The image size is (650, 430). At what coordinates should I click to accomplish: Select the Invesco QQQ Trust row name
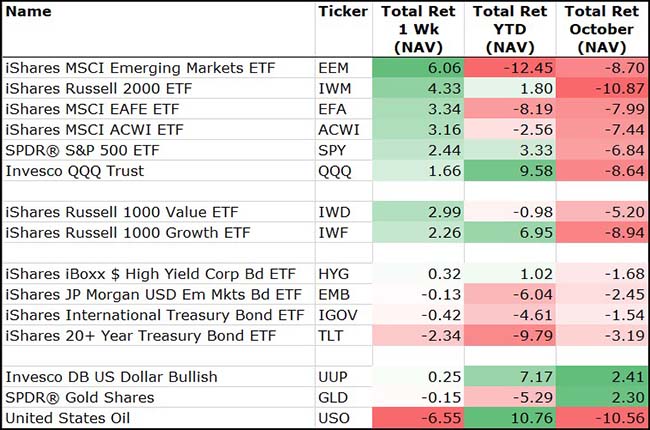click(75, 171)
